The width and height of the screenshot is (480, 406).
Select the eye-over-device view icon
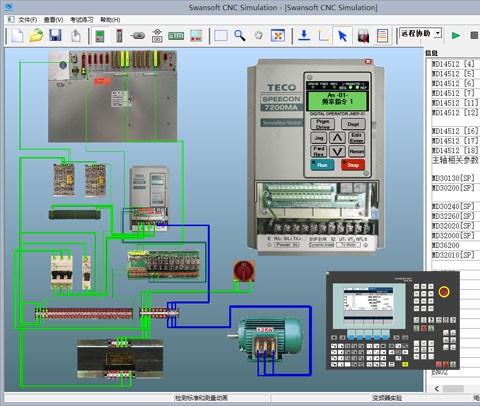click(x=157, y=35)
